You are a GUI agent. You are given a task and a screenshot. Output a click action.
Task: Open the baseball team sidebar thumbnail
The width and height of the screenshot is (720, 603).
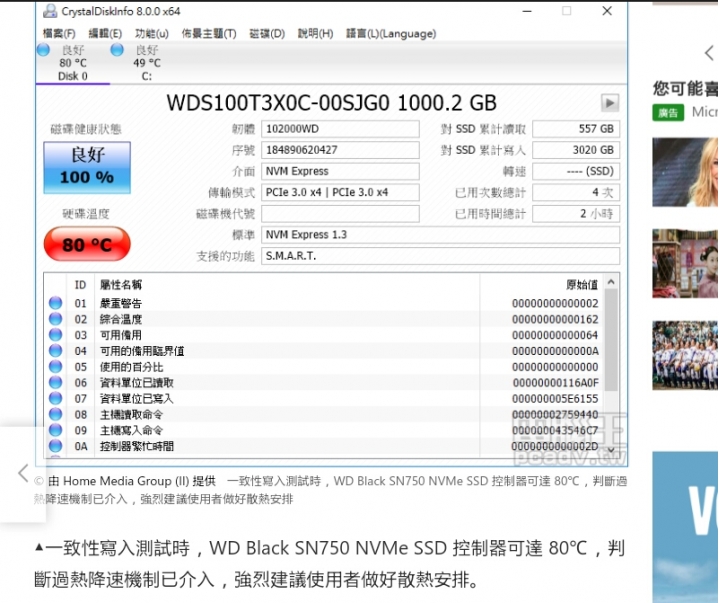coord(685,355)
